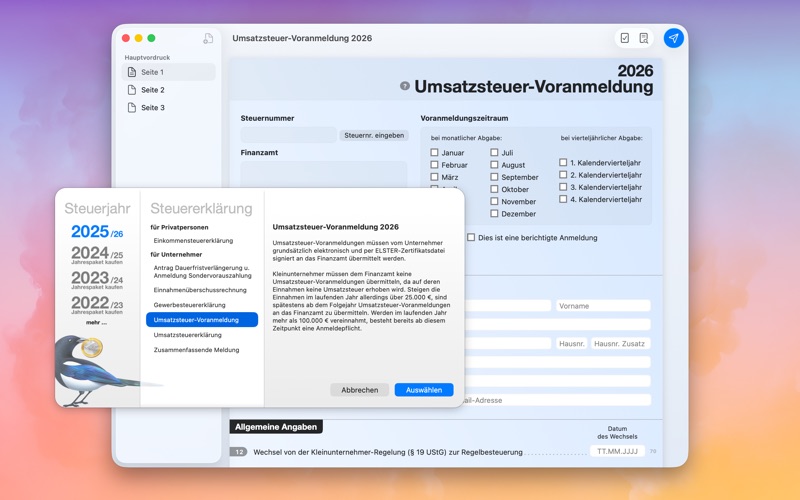
Task: Select Einnahmenüberschussrechnung entry
Action: pos(200,290)
